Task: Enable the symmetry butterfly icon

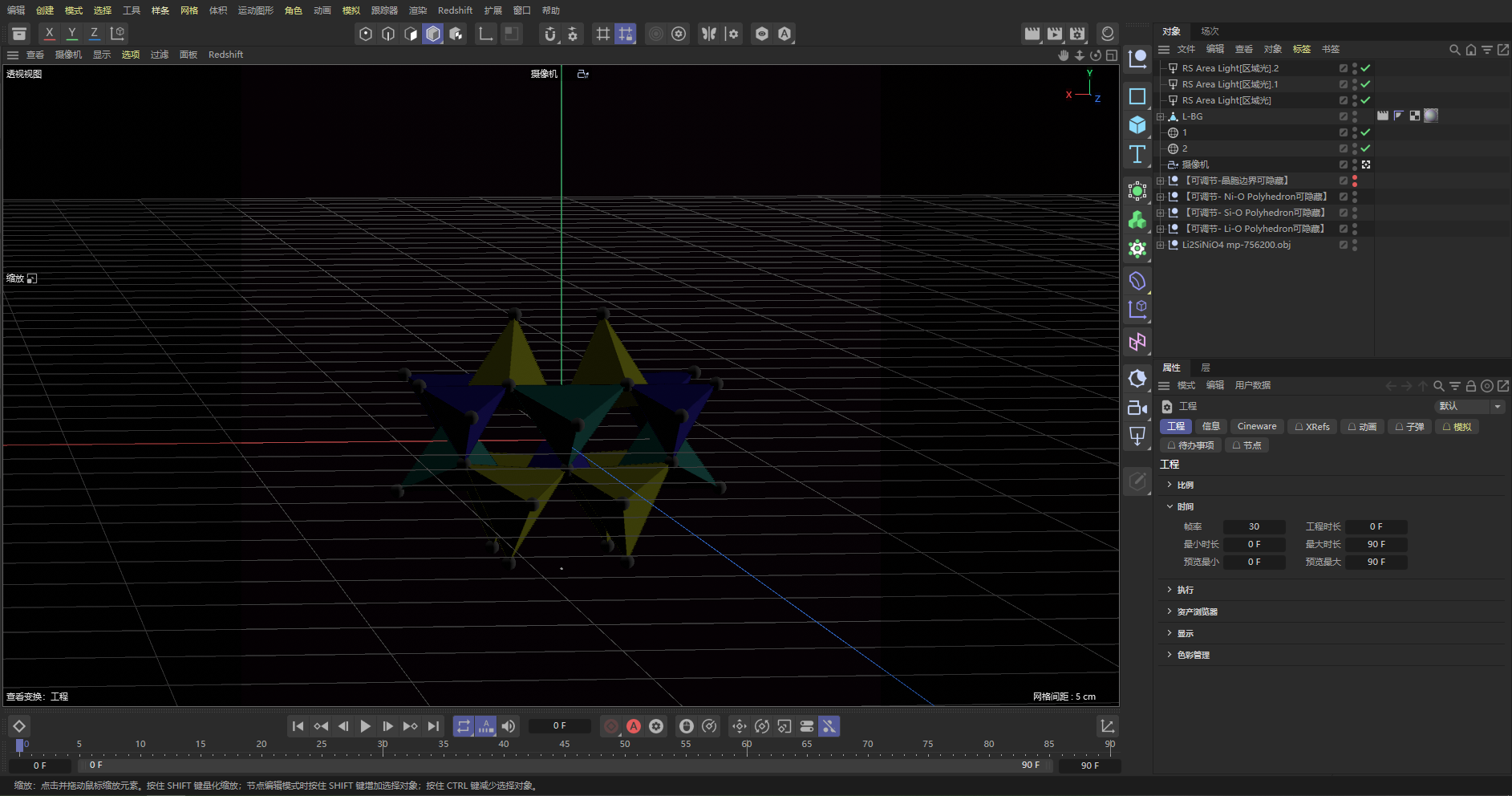Action: [709, 34]
